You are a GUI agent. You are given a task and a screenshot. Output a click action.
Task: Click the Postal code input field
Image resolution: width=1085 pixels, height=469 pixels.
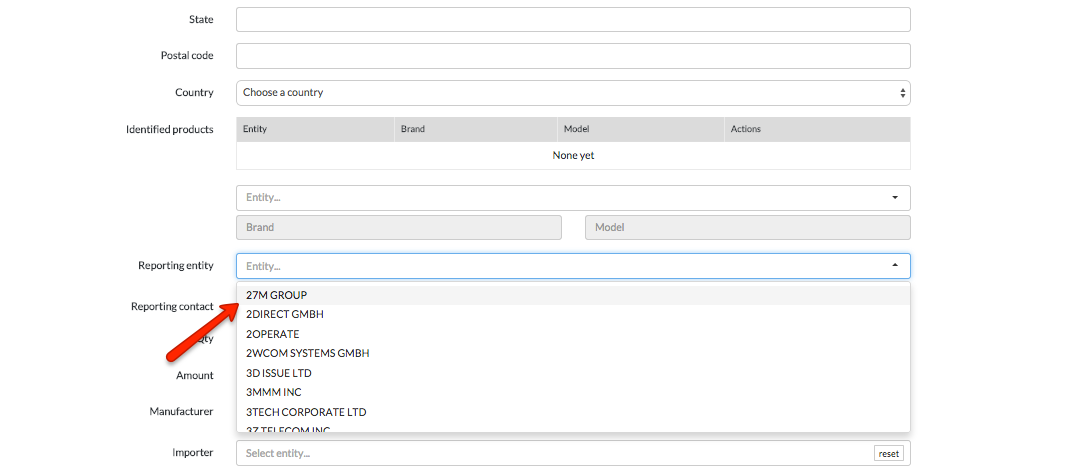[x=573, y=56]
